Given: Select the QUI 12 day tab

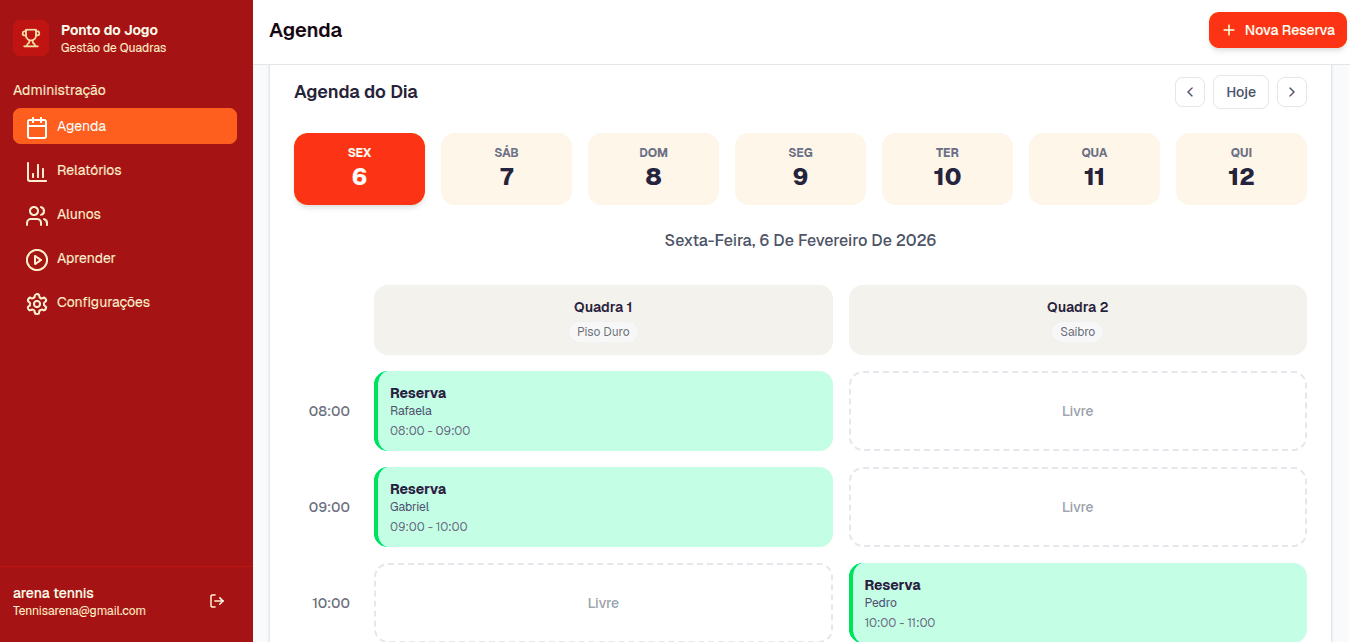Looking at the screenshot, I should click(x=1241, y=168).
